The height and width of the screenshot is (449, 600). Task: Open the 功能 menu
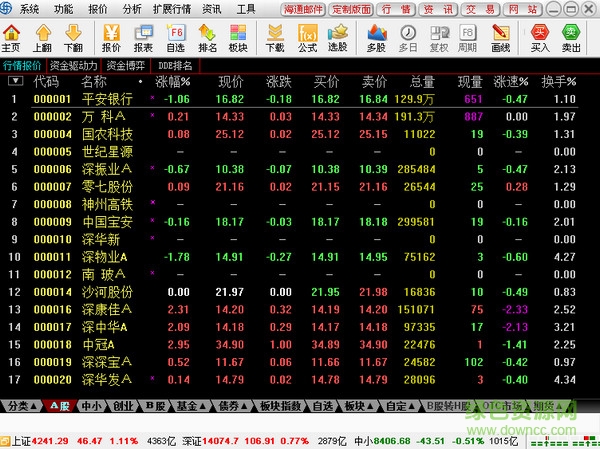63,9
